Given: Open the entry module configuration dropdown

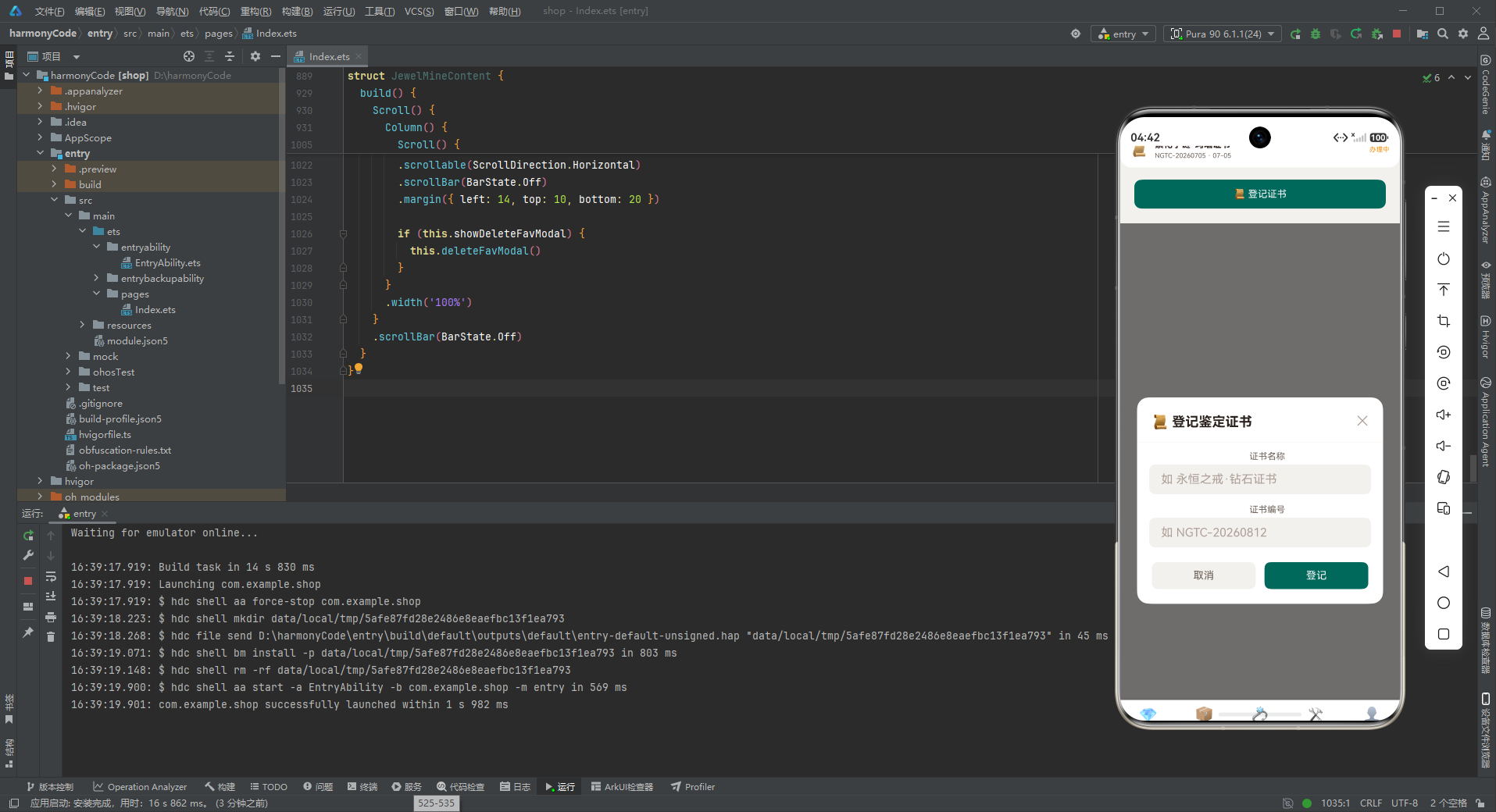Looking at the screenshot, I should pos(1123,34).
